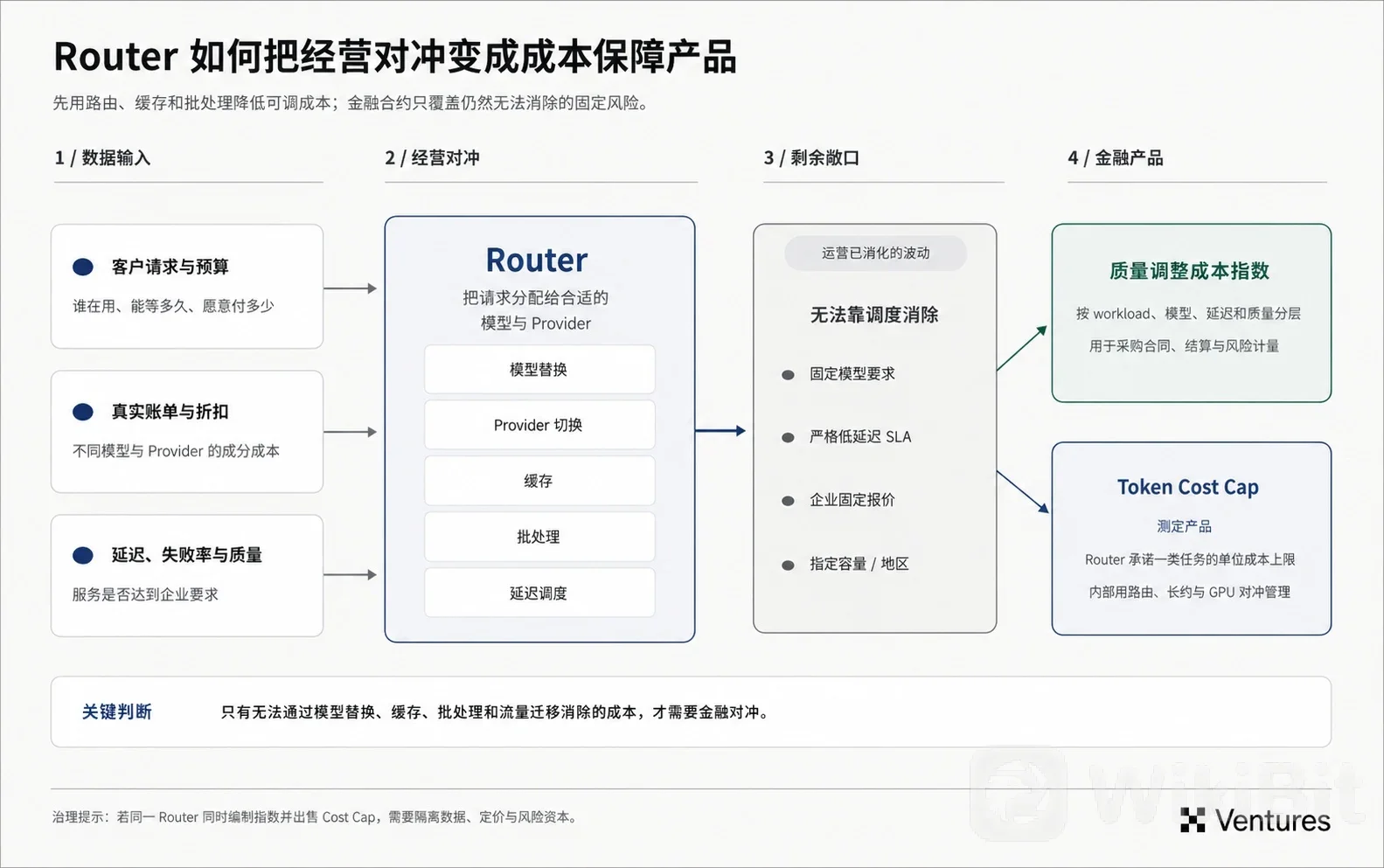This screenshot has width=1384, height=868.
Task: Click the gray bullet beside 指定容量 / 地区
Action: pyautogui.click(x=788, y=566)
